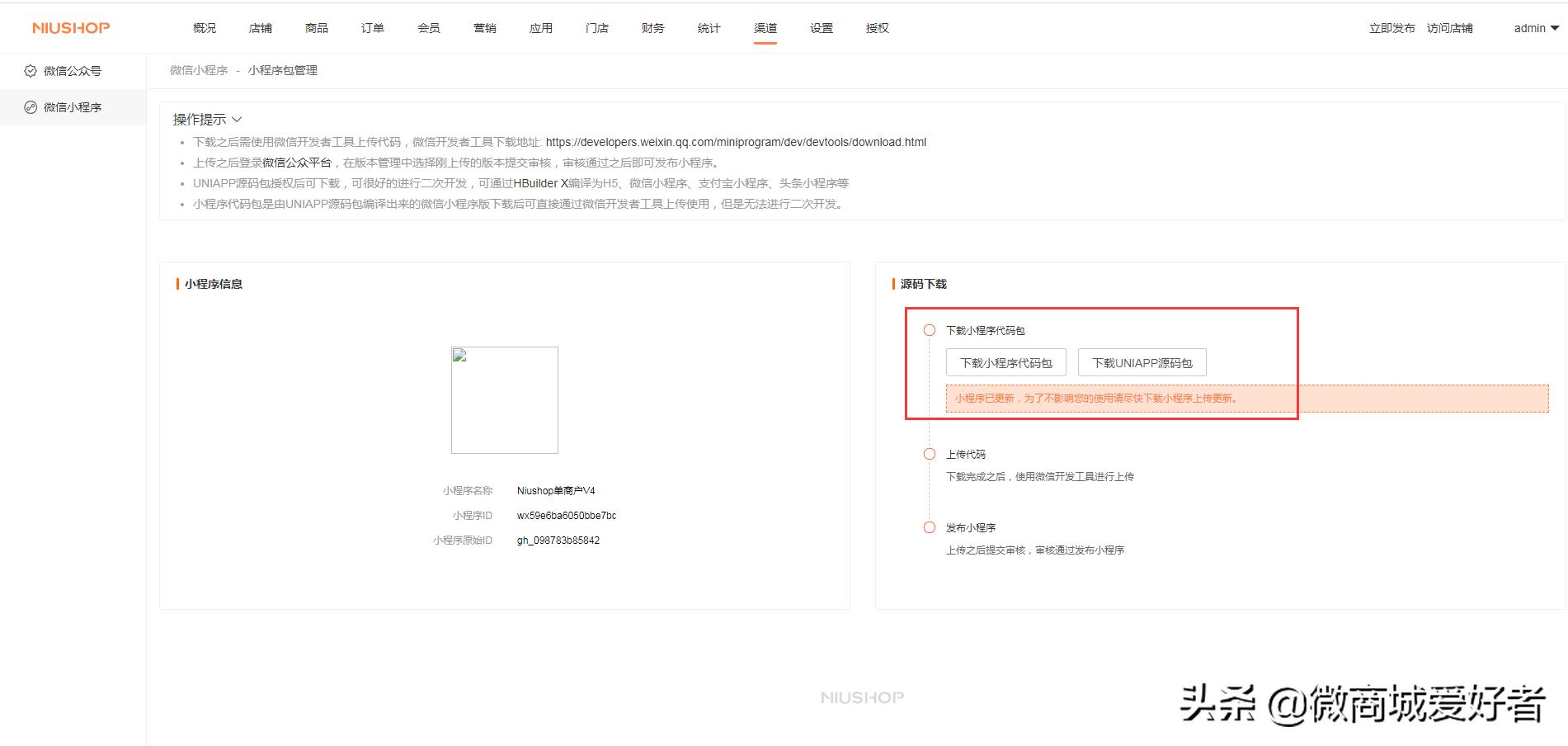Switch to the 渠道 tab
The image size is (1568, 746).
(x=765, y=27)
